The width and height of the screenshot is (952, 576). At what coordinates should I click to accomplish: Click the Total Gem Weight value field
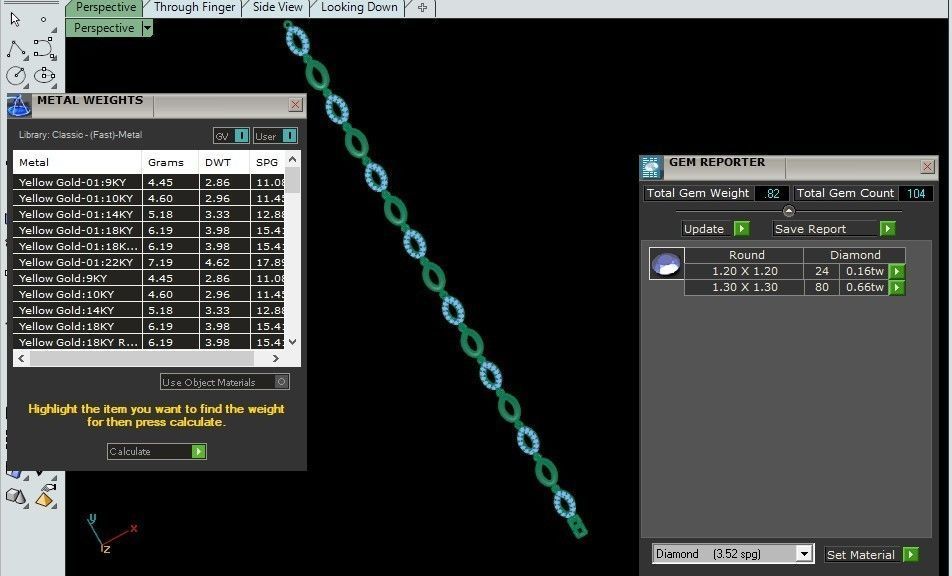click(771, 194)
